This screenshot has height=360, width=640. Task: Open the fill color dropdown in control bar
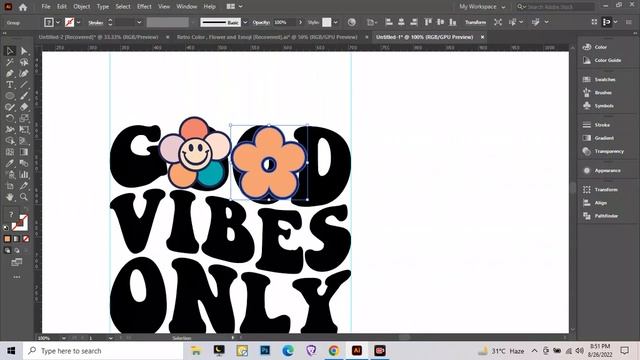pyautogui.click(x=58, y=22)
